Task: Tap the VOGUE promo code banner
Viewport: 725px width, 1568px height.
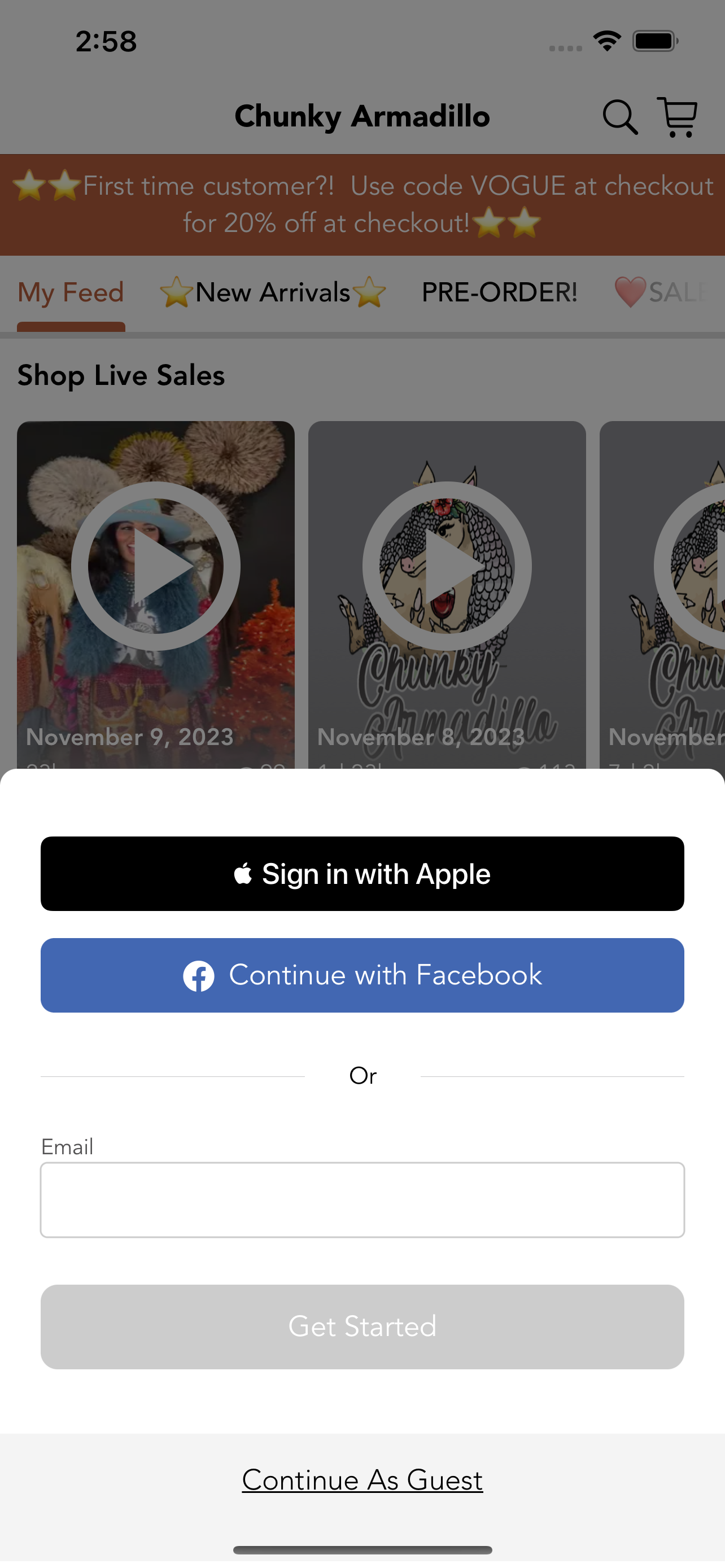Action: tap(362, 204)
